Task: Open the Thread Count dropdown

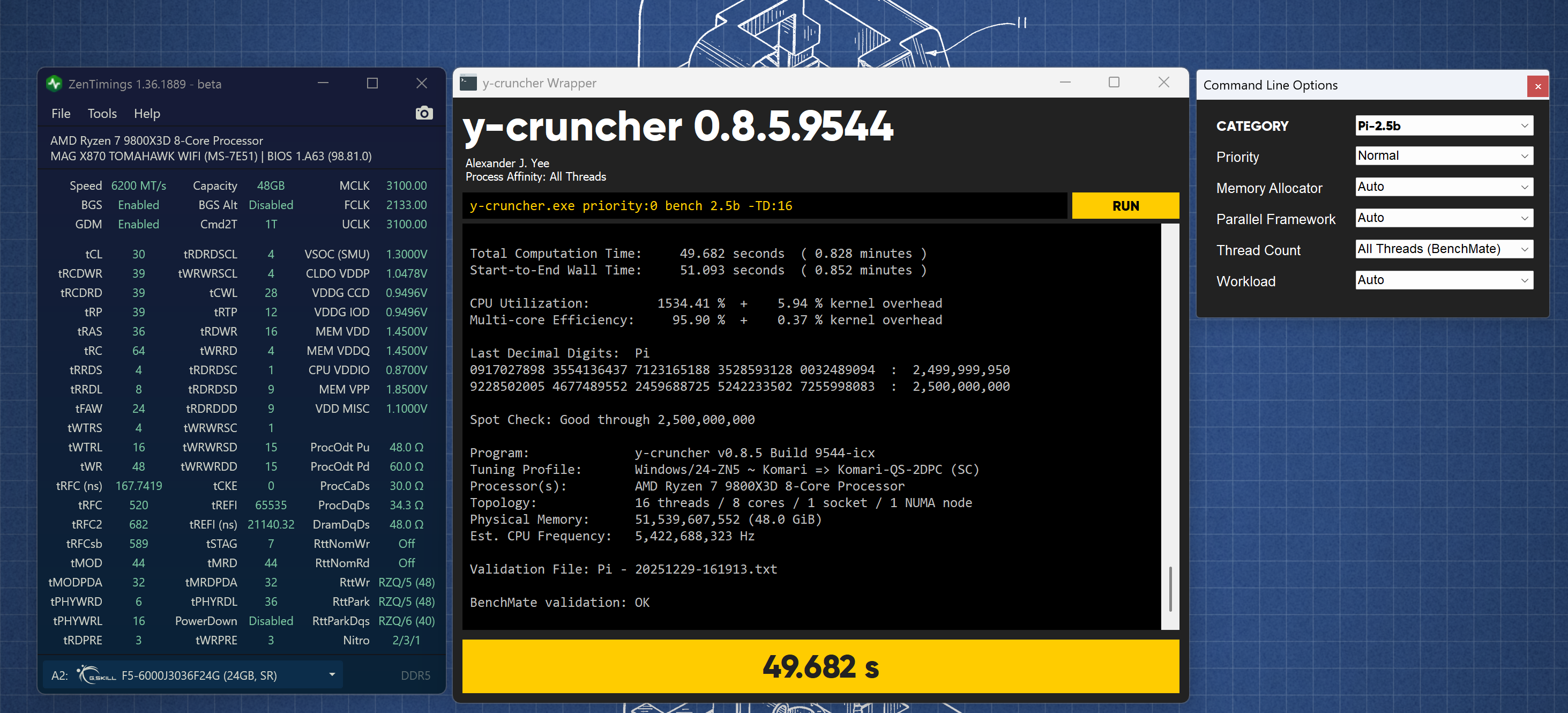Action: point(1444,249)
